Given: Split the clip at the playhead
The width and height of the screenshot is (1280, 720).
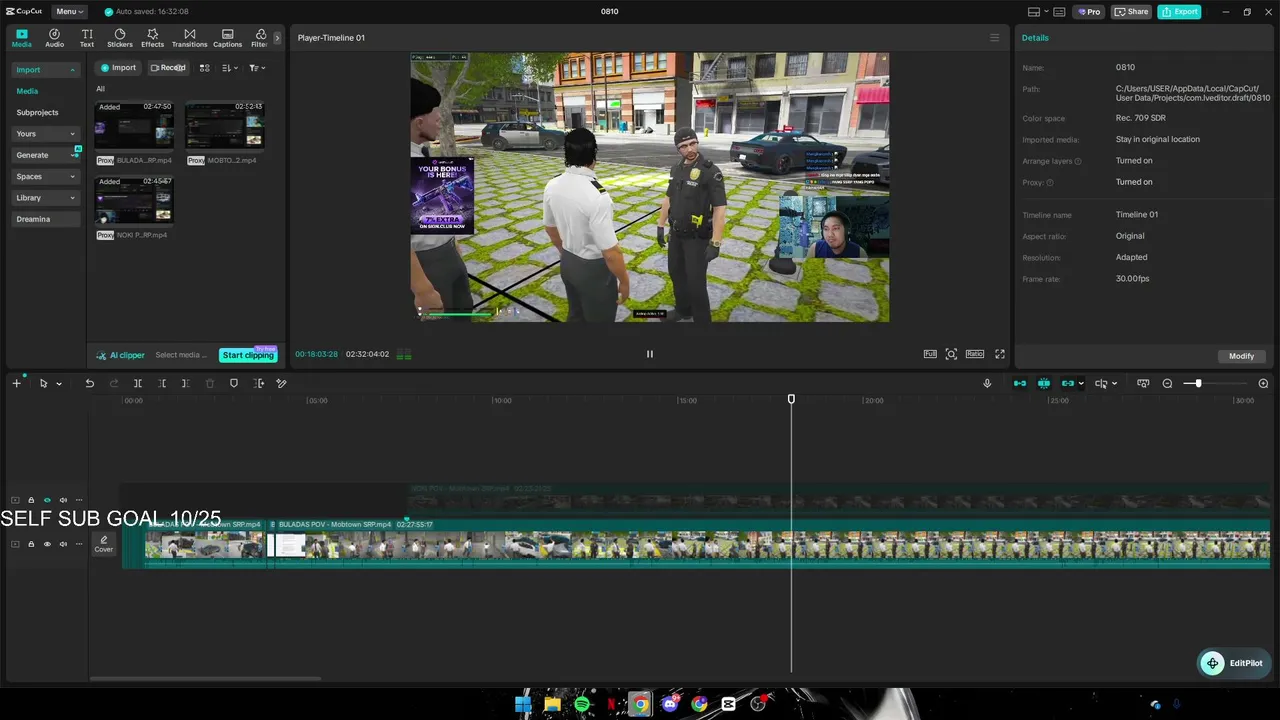Looking at the screenshot, I should tap(138, 384).
